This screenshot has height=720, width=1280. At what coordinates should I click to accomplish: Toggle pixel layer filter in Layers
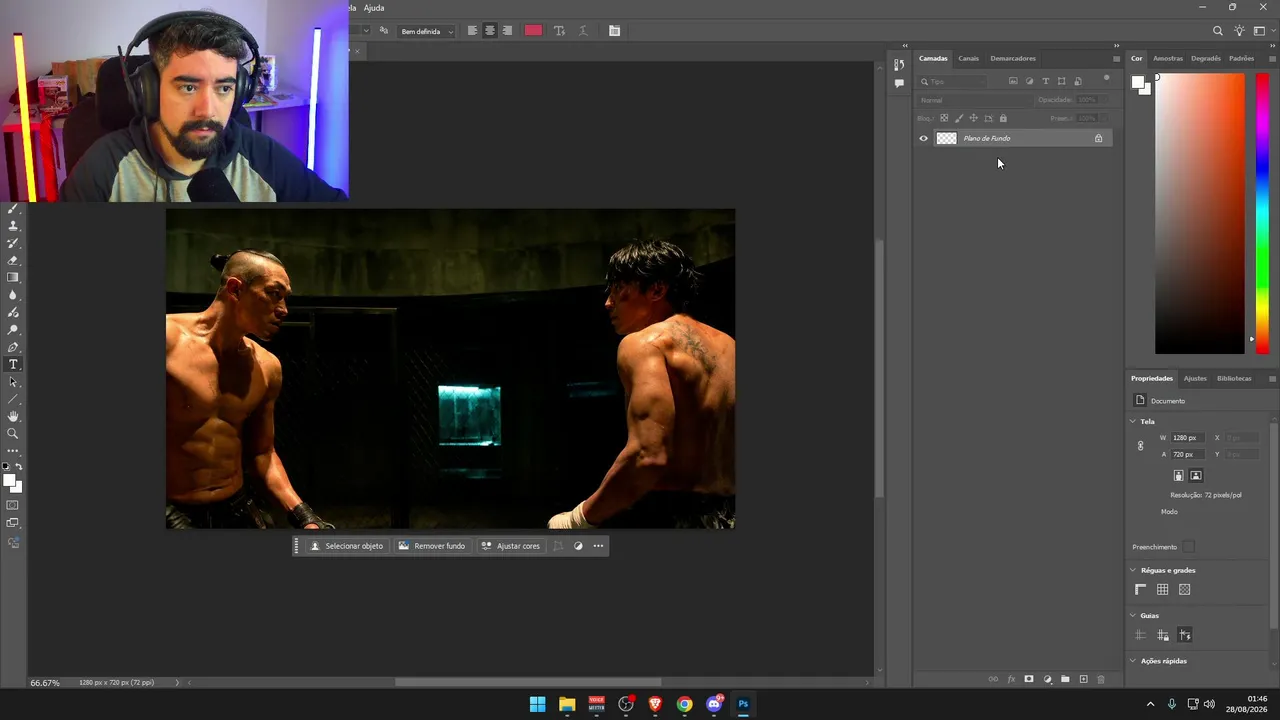1013,81
